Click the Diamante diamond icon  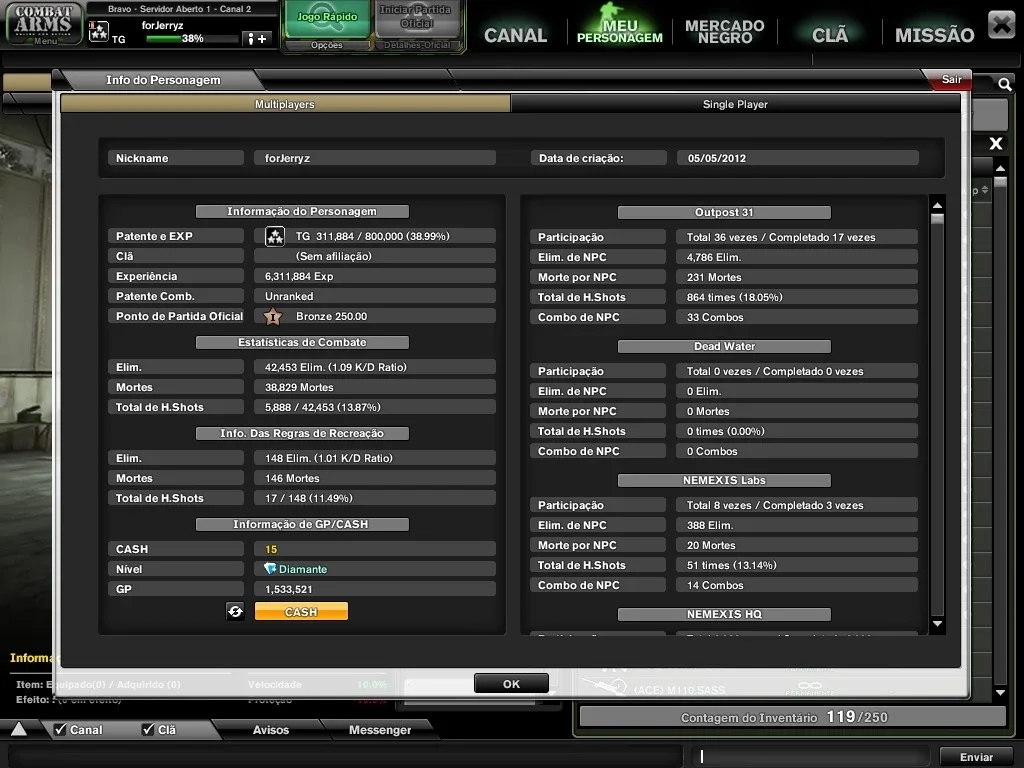point(270,569)
